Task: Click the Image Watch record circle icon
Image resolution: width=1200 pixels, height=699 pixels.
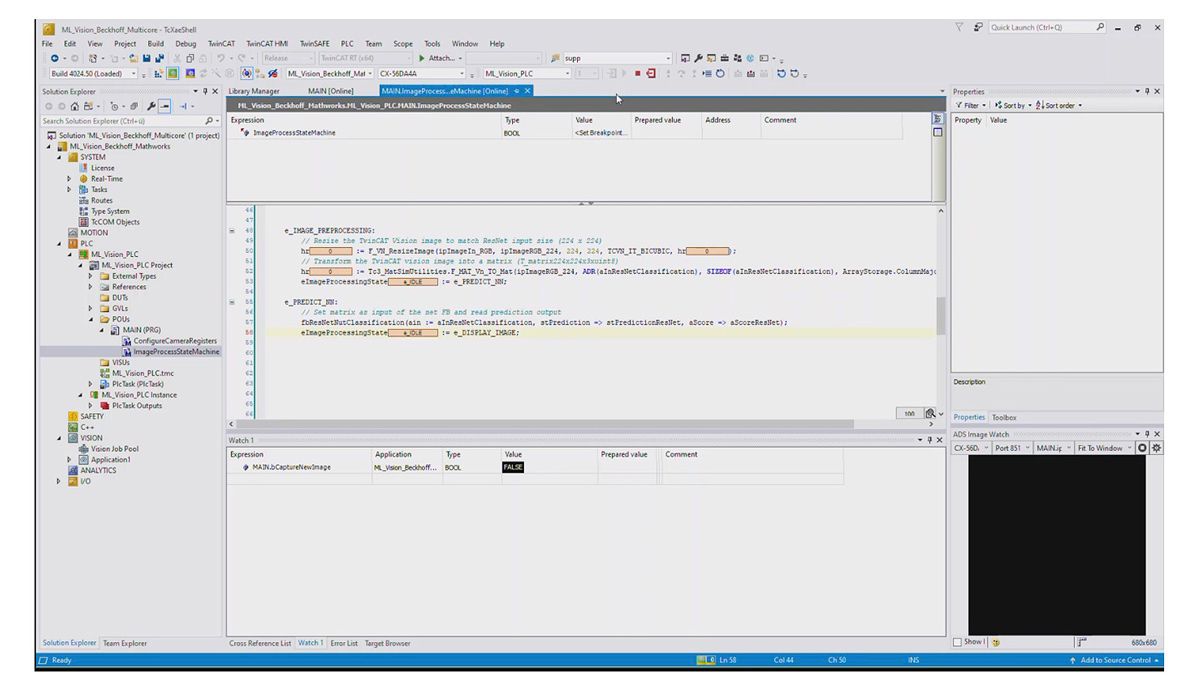Action: coord(1142,447)
